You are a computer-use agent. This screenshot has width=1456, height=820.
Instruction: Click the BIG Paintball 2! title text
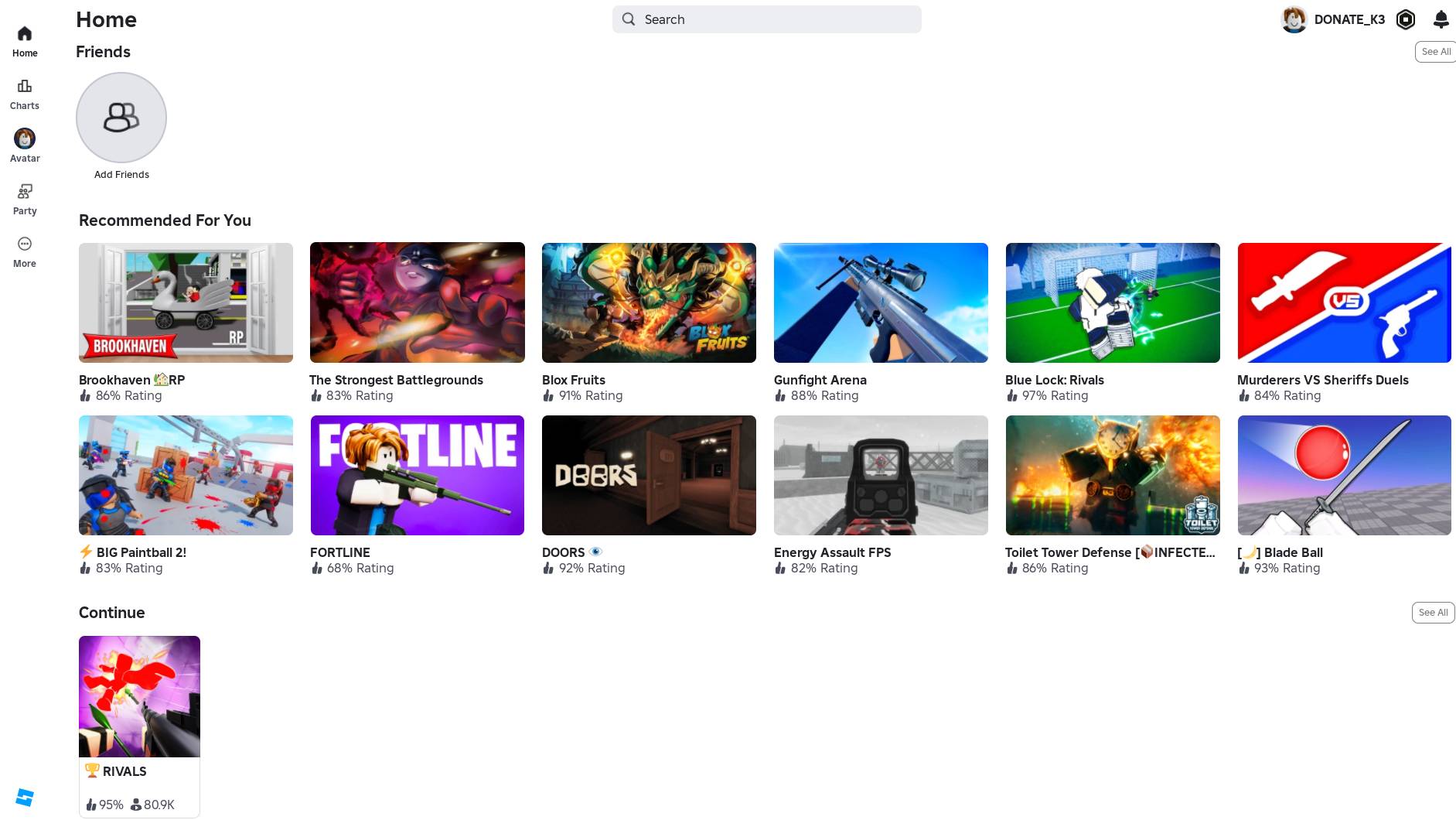tap(132, 552)
